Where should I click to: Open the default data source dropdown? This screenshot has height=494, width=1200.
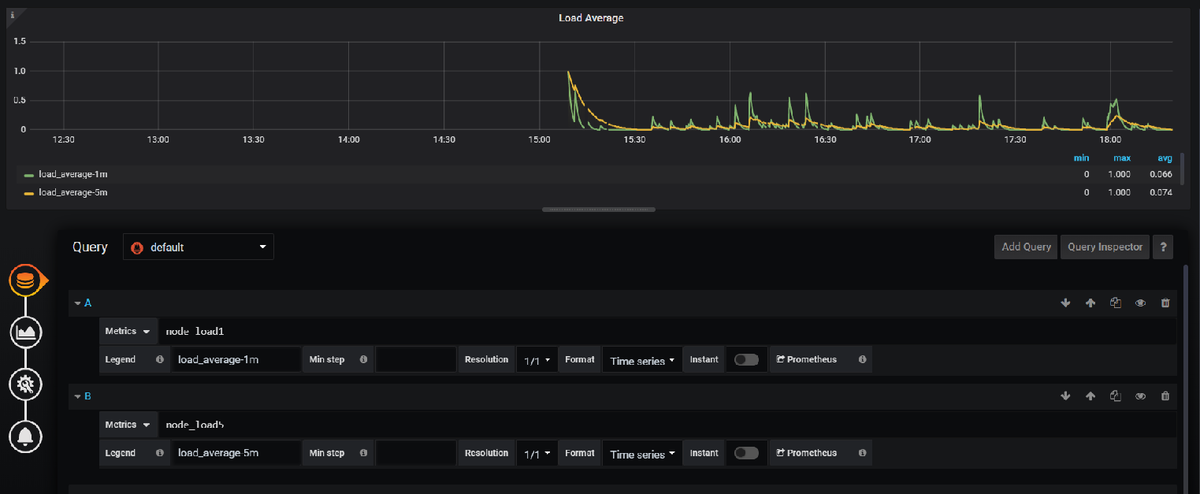tap(198, 247)
